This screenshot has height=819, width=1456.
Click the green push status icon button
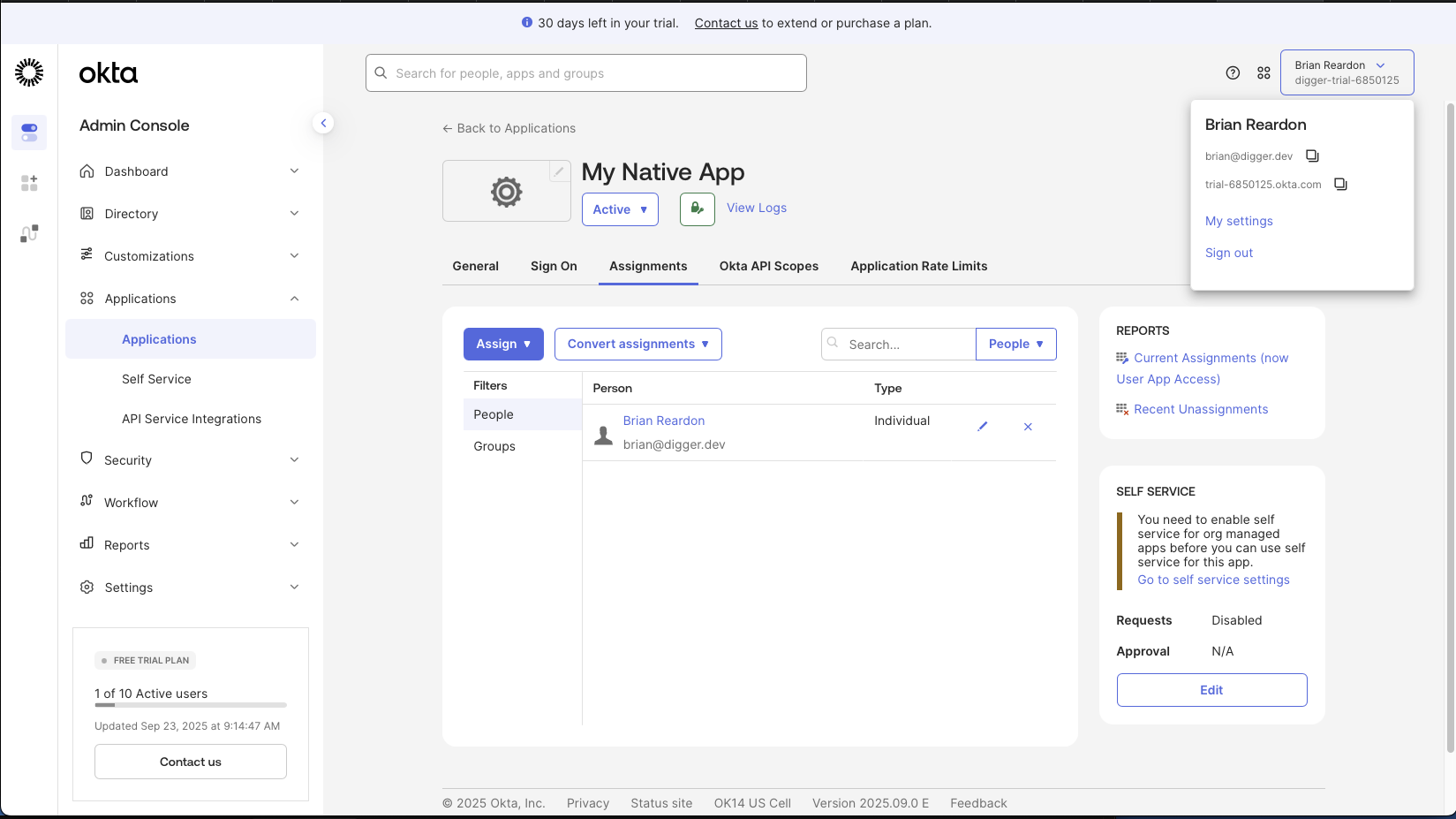697,209
